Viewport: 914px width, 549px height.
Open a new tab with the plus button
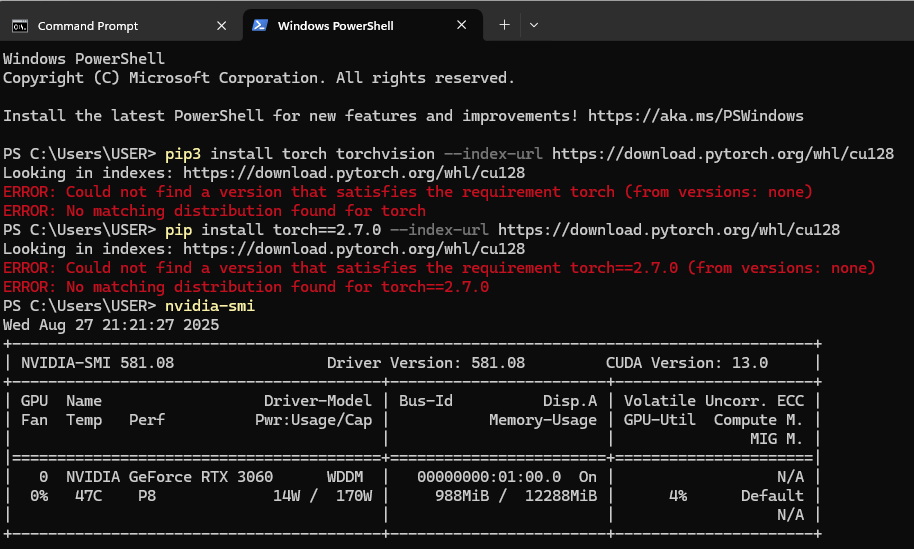click(504, 25)
